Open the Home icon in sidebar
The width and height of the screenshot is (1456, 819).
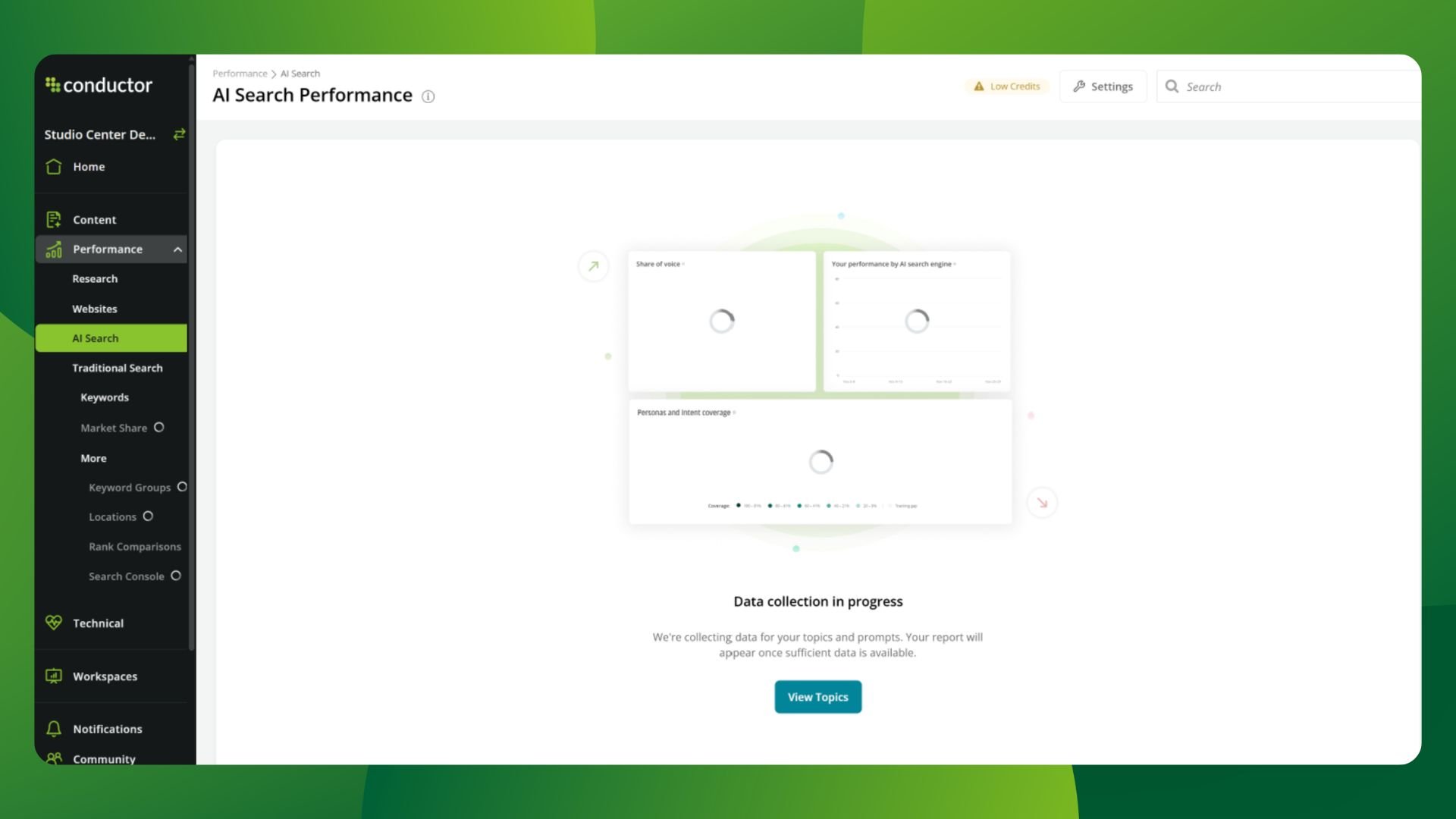click(x=53, y=167)
